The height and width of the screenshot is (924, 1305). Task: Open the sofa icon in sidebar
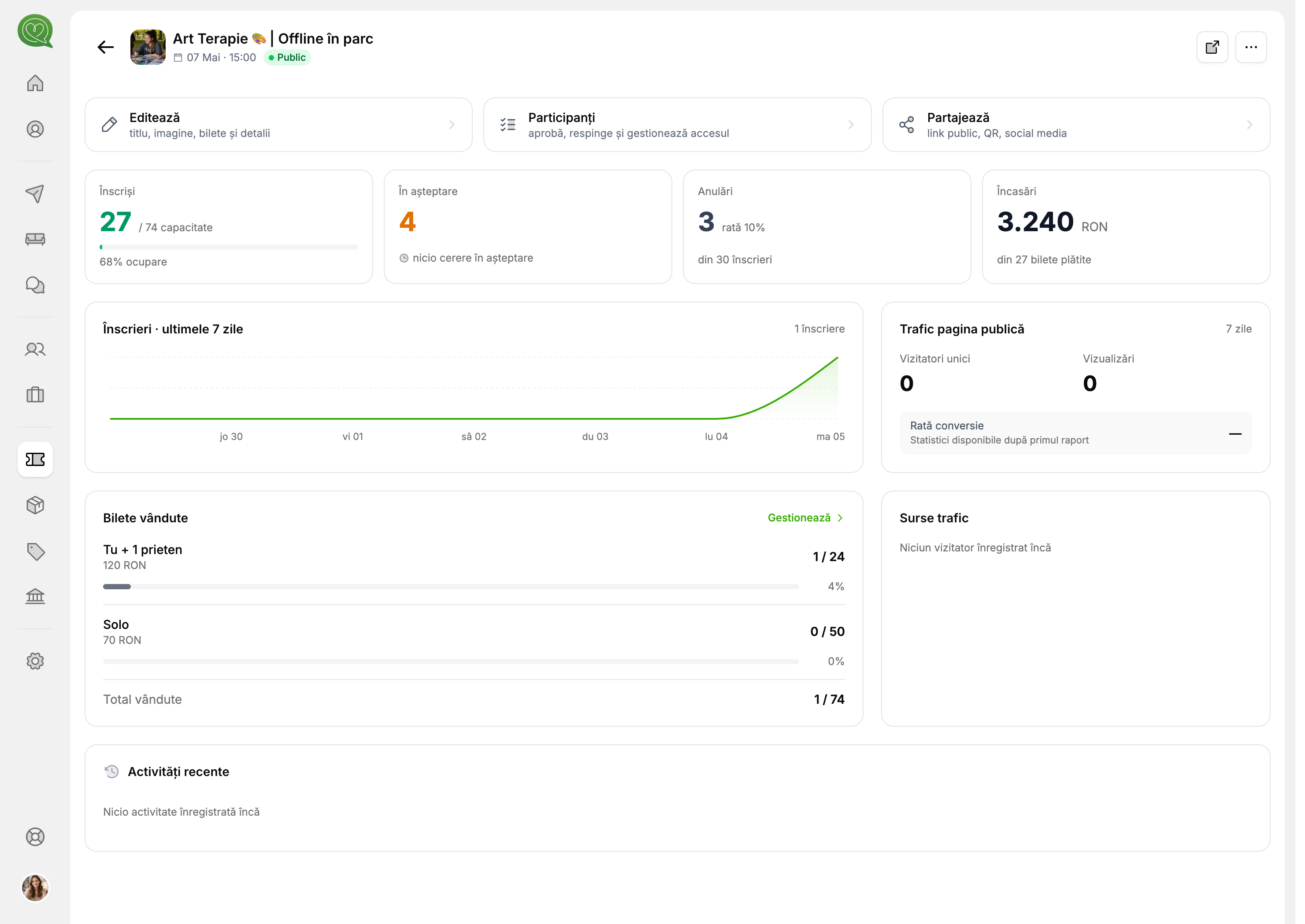tap(35, 239)
